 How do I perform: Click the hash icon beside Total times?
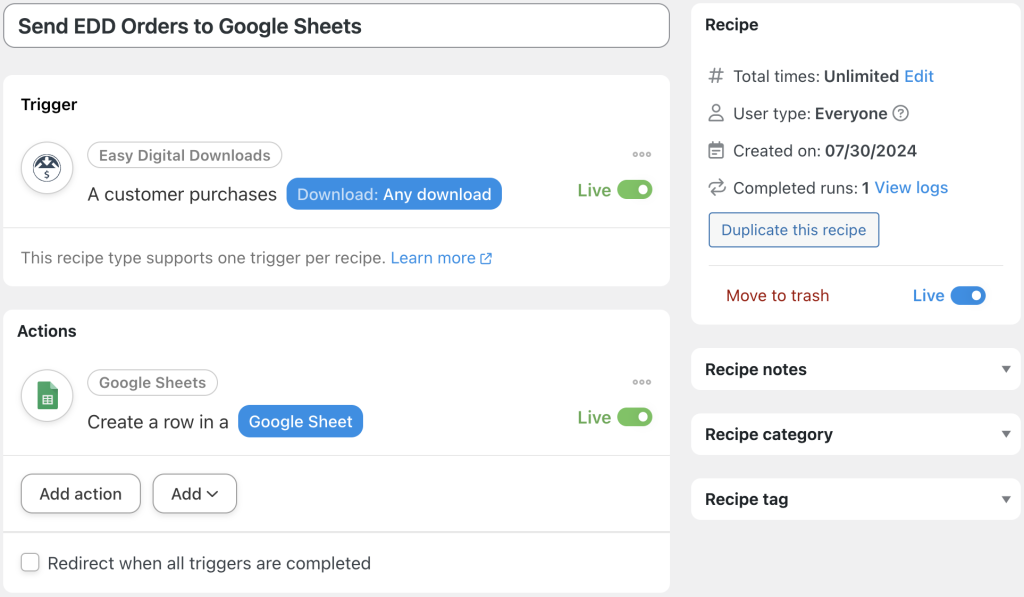tap(715, 76)
